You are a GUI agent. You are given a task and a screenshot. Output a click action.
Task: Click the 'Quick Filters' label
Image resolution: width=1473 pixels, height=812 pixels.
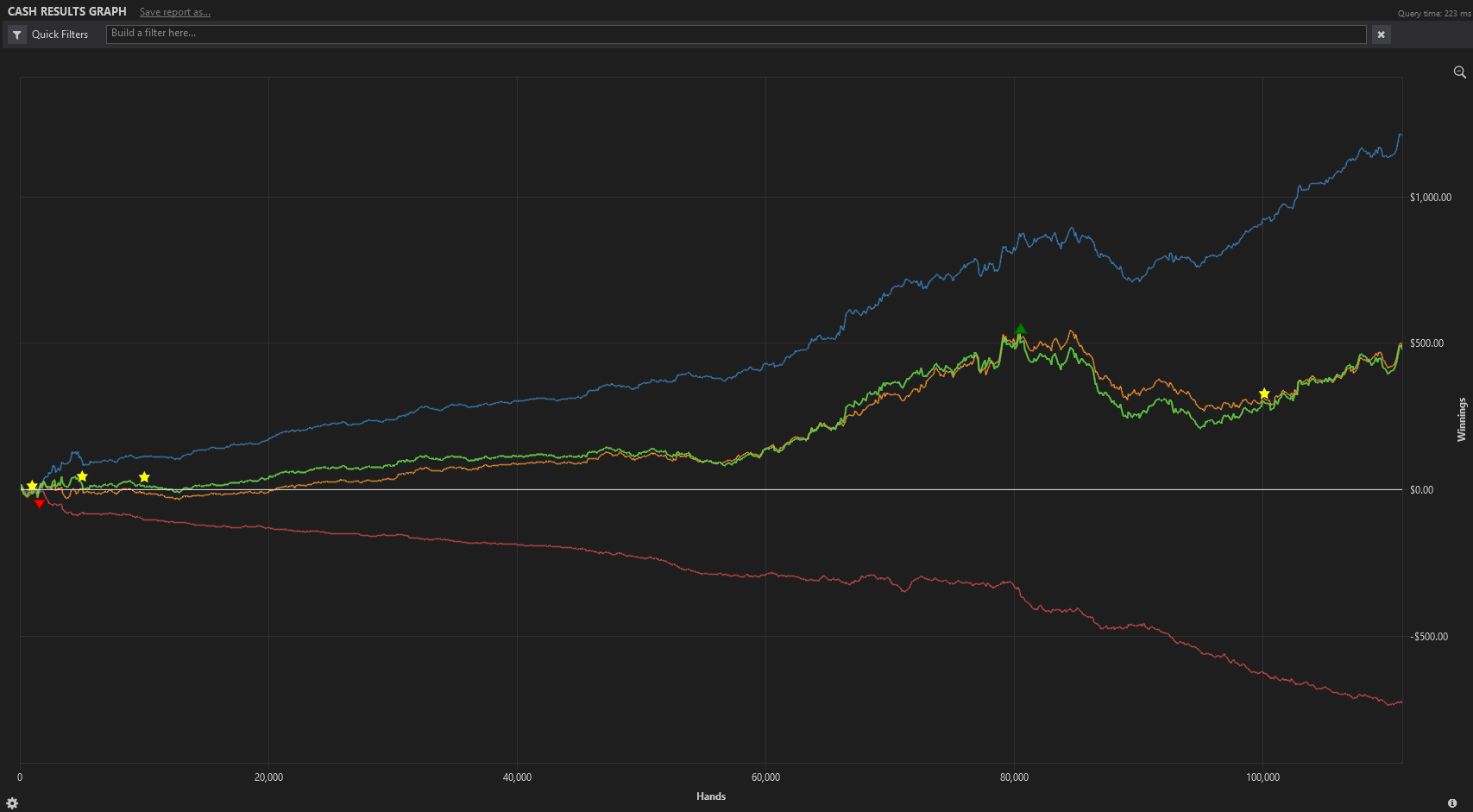pos(60,35)
